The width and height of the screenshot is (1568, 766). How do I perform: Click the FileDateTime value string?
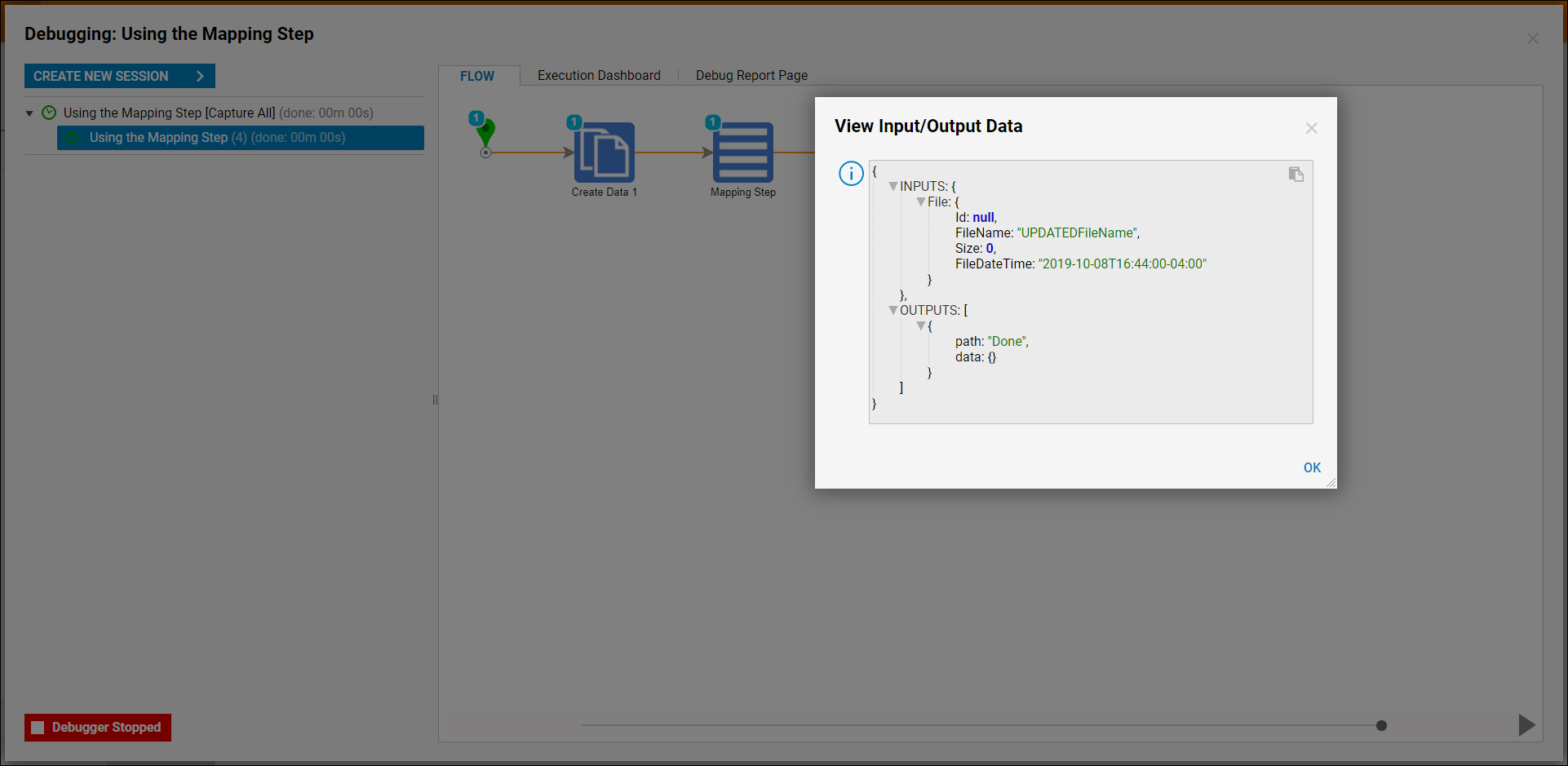(1123, 263)
